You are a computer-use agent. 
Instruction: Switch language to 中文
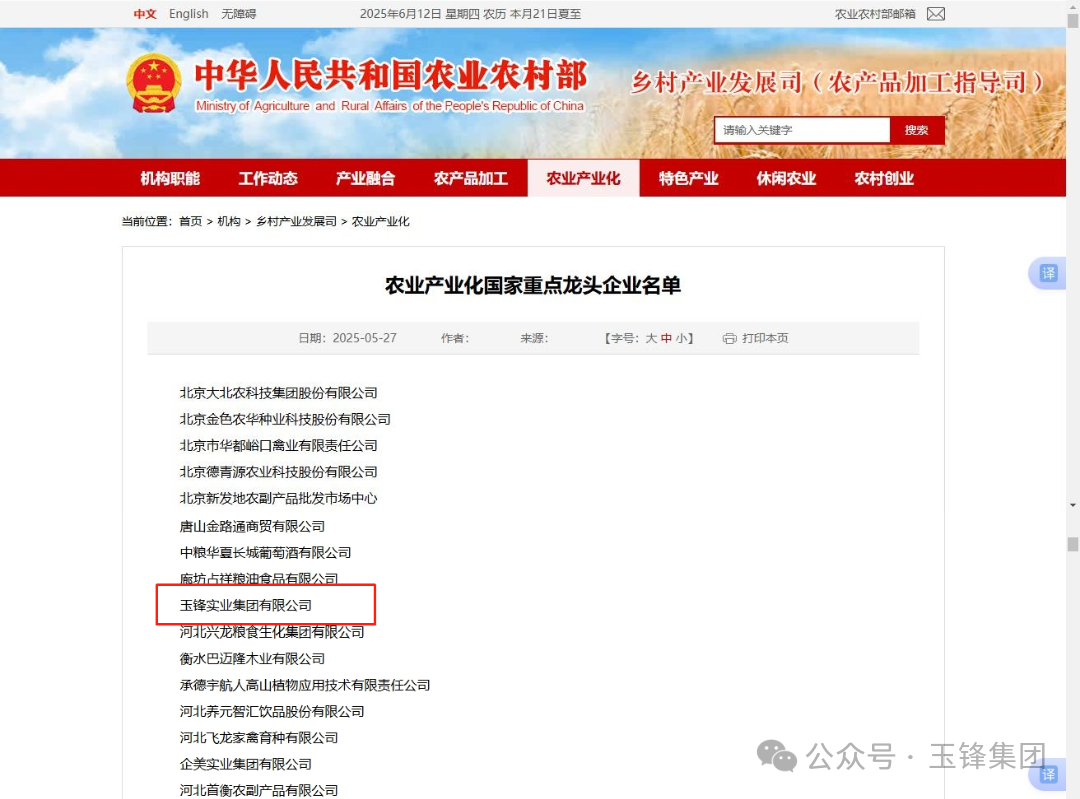pos(145,14)
